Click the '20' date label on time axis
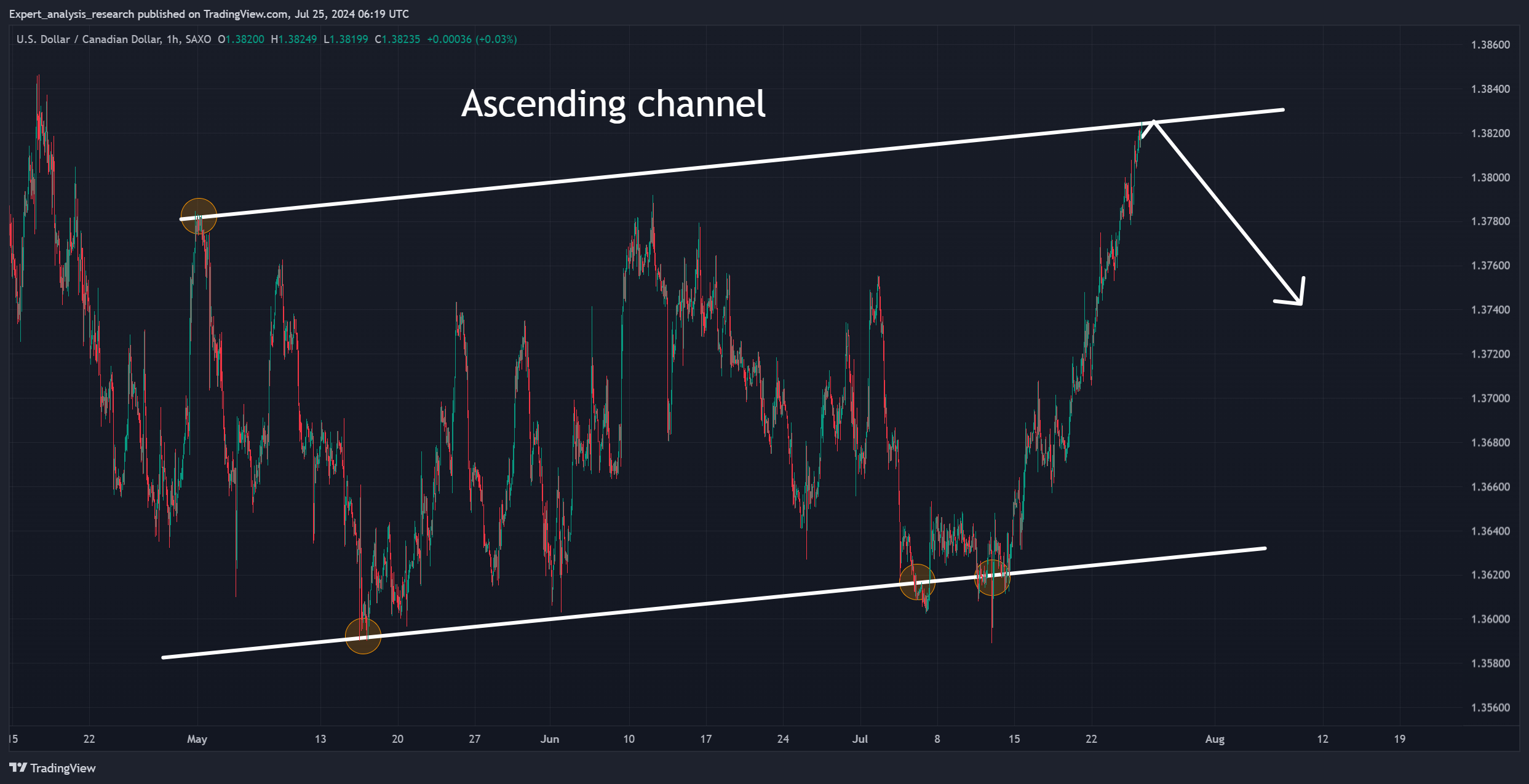Viewport: 1529px width, 784px height. coord(398,739)
